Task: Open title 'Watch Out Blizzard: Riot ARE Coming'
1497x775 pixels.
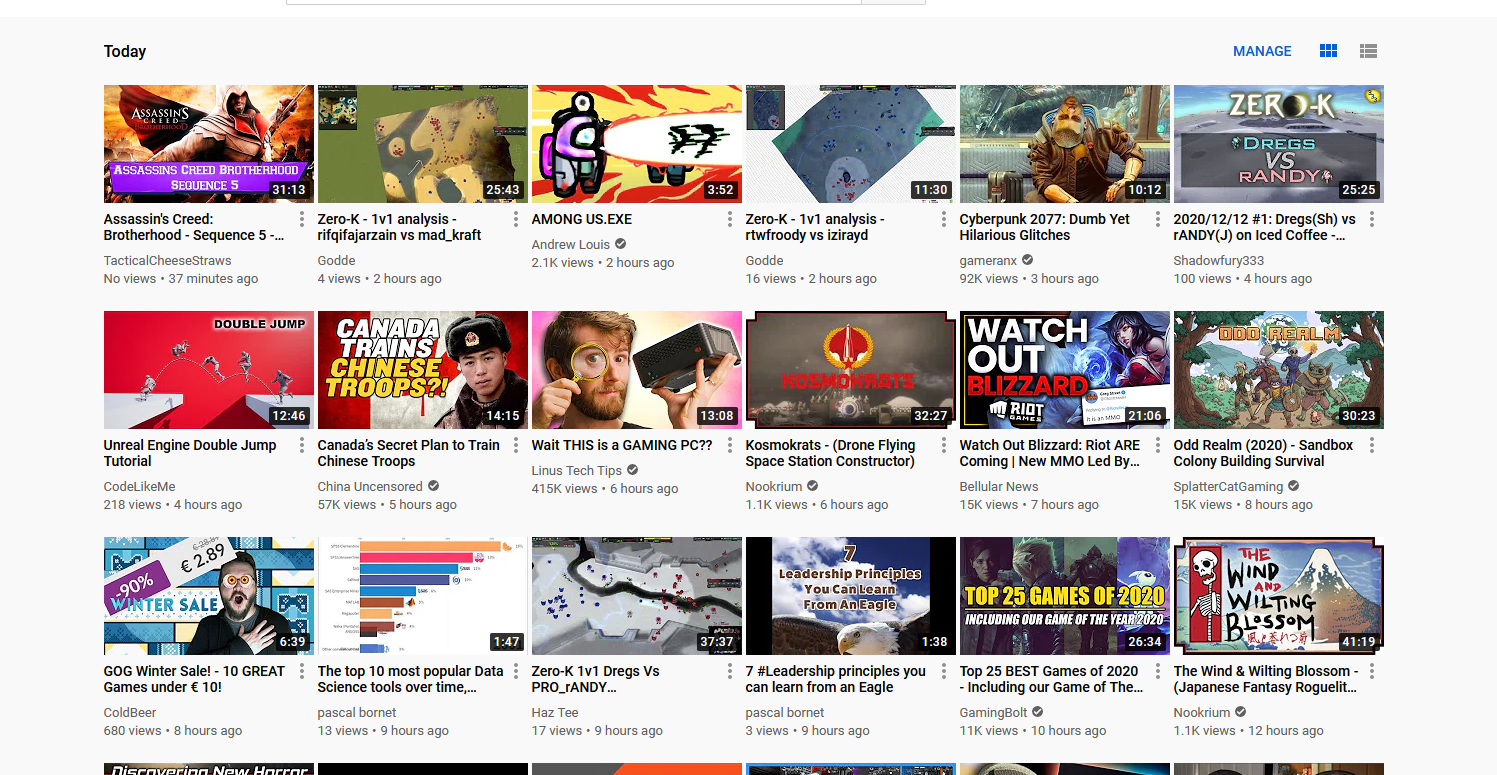Action: [x=1050, y=453]
